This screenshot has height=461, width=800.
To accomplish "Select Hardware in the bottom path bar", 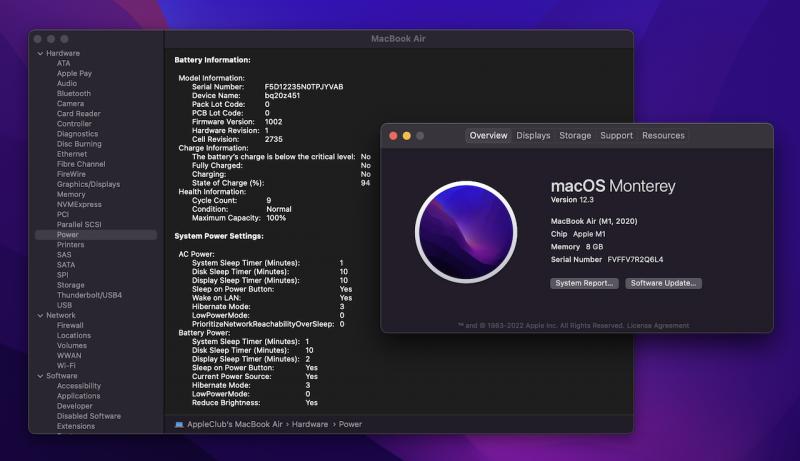I will [310, 424].
